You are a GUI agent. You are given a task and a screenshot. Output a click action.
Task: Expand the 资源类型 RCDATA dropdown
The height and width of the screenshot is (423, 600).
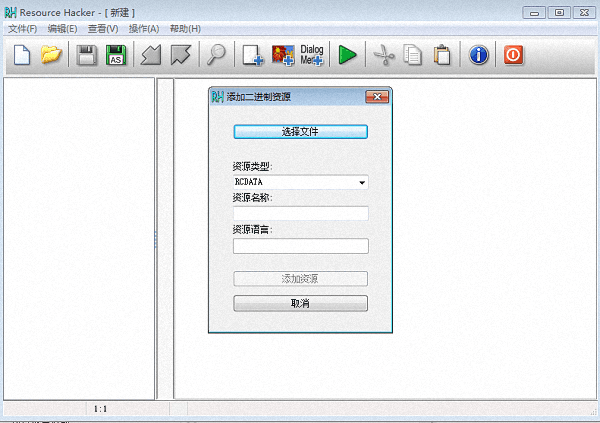click(x=362, y=182)
